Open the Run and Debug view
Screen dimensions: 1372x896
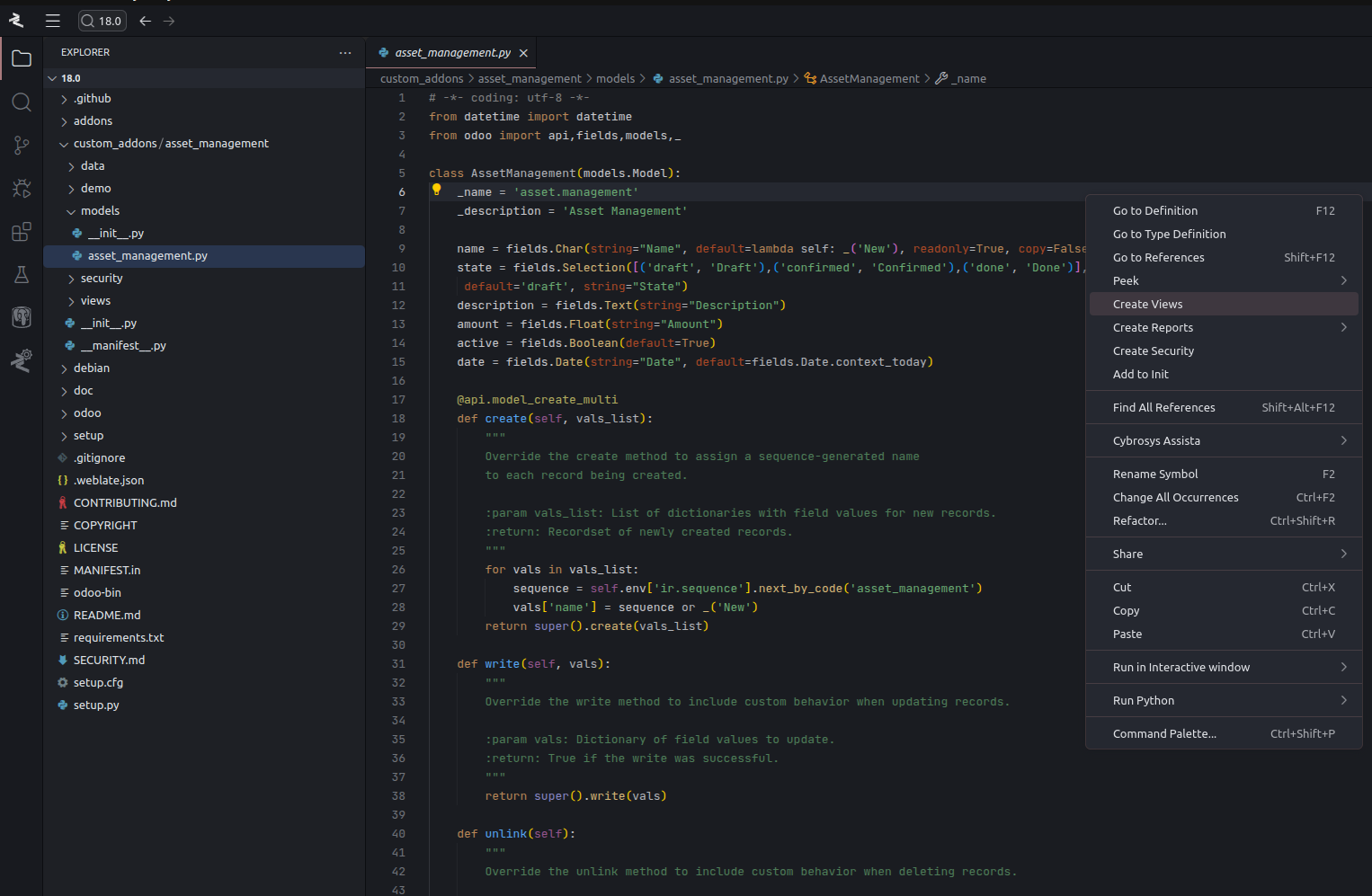click(22, 188)
